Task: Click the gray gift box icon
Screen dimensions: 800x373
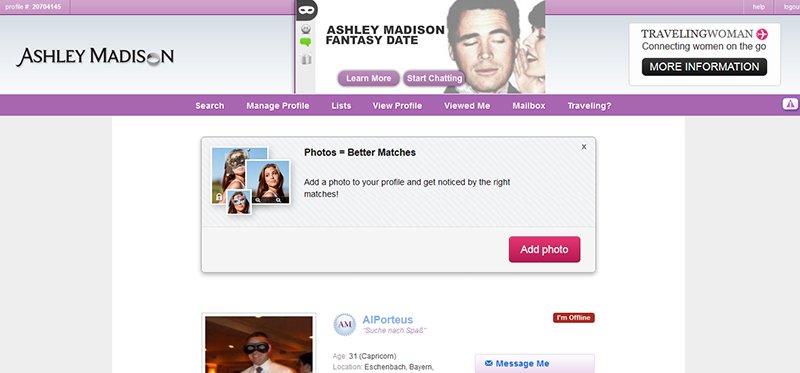Action: (x=306, y=59)
